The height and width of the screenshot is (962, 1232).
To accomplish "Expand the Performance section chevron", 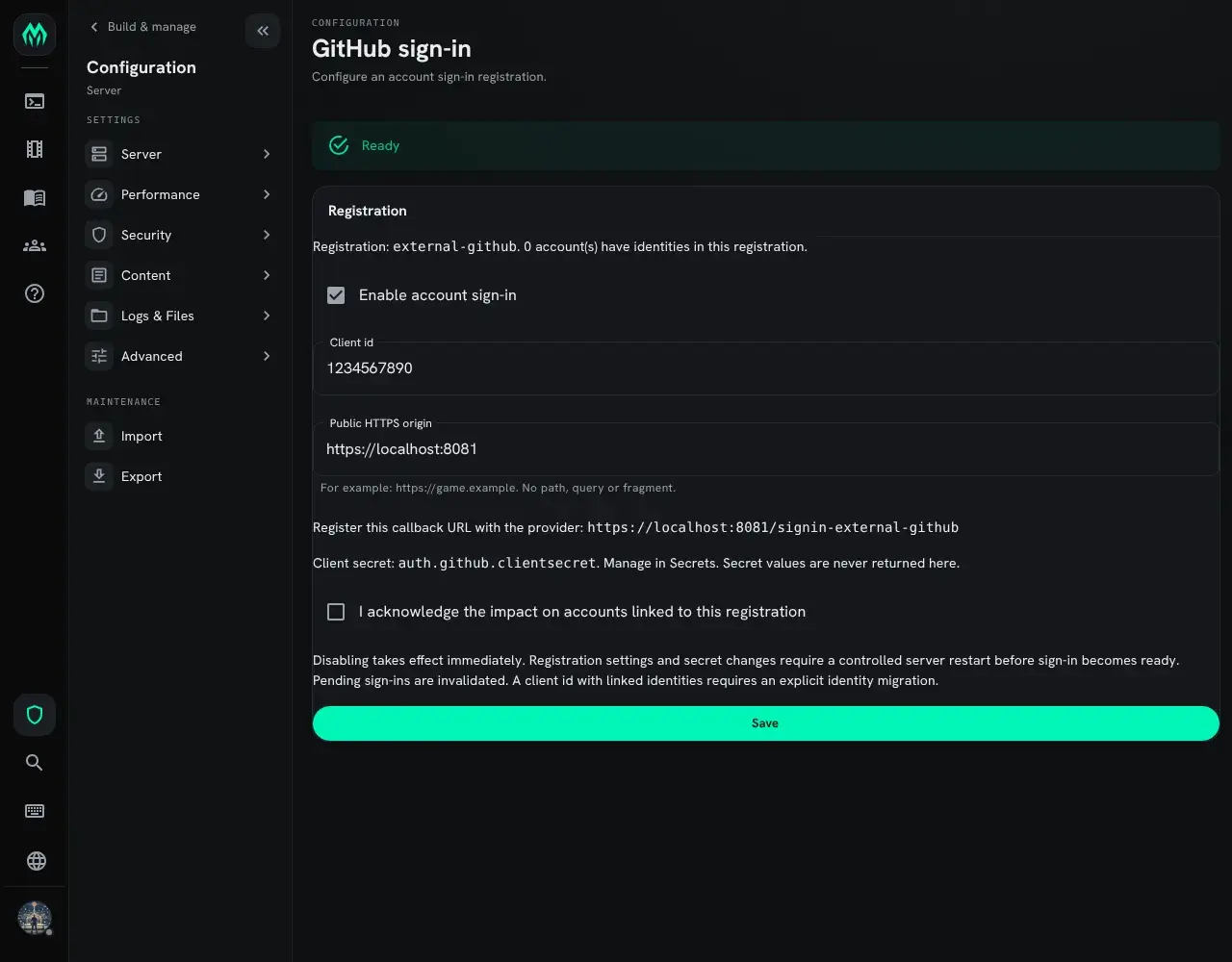I will click(267, 194).
